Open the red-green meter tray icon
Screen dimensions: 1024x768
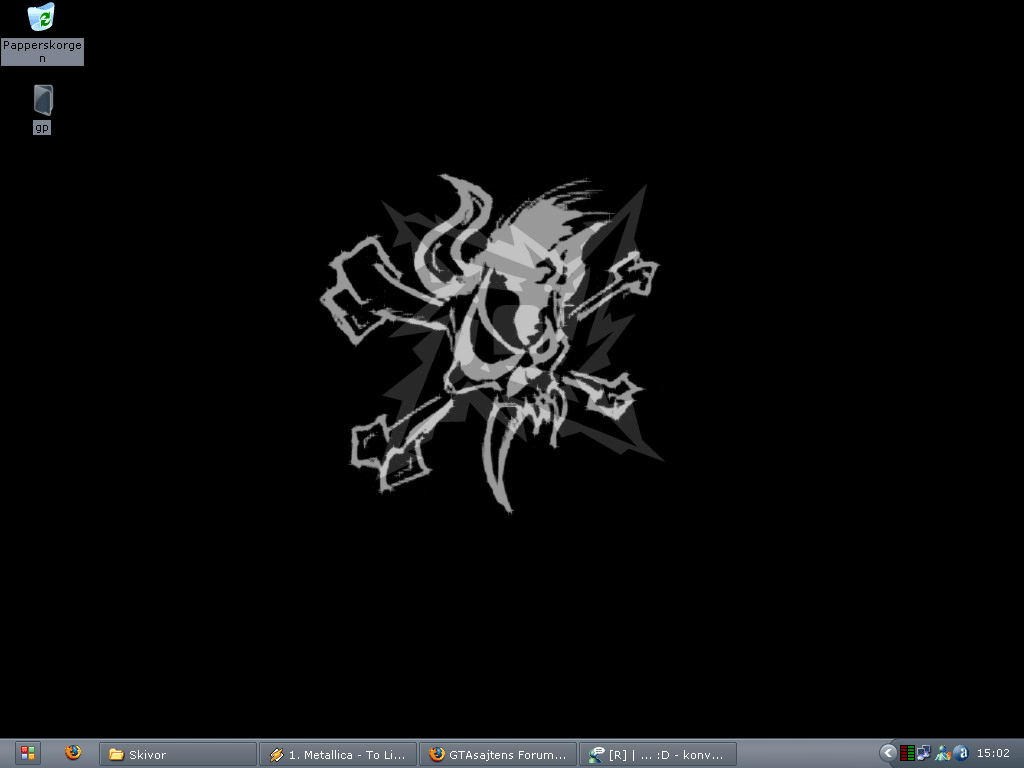coord(906,753)
